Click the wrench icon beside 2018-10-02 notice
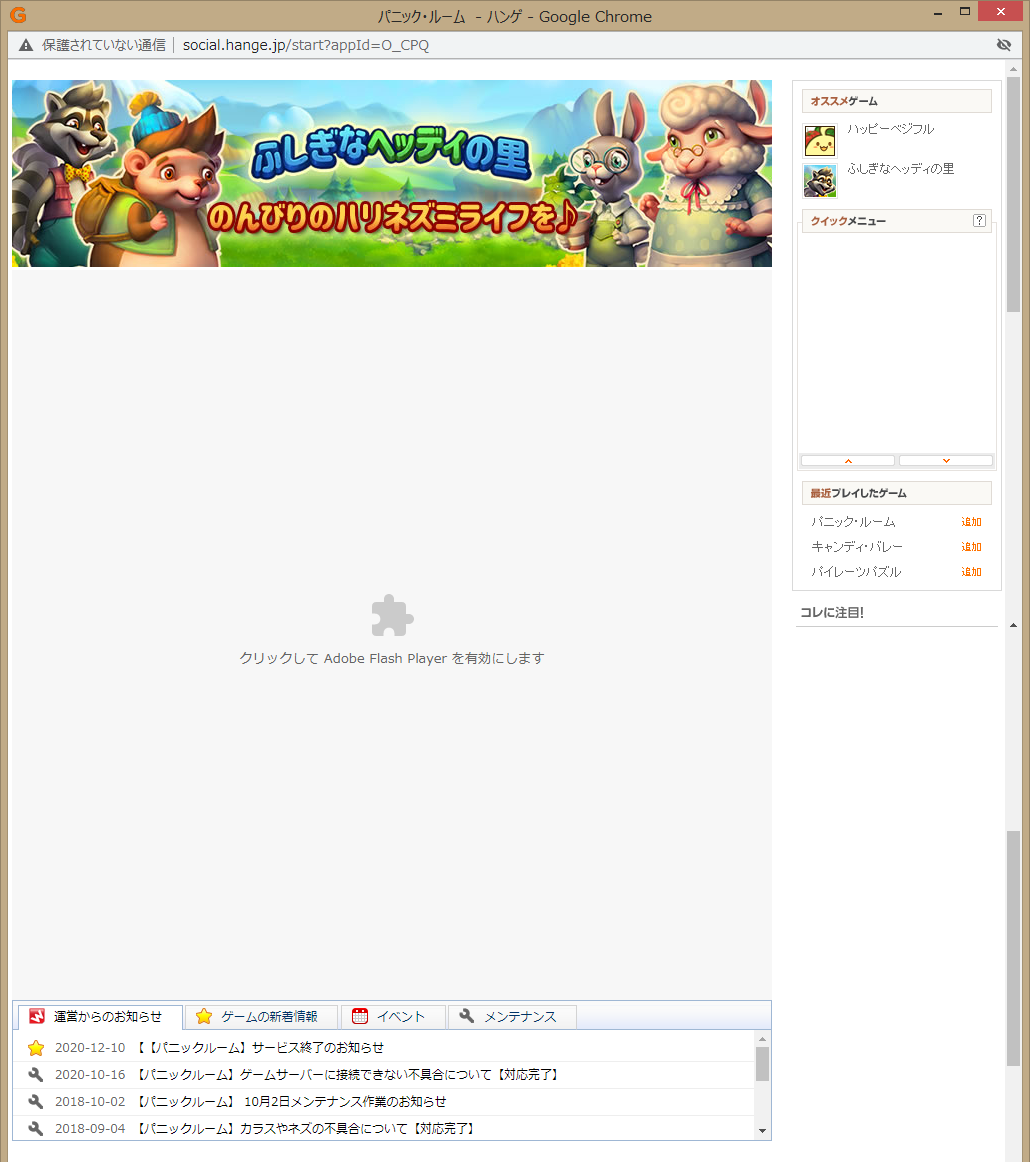The width and height of the screenshot is (1030, 1162). (x=36, y=1102)
